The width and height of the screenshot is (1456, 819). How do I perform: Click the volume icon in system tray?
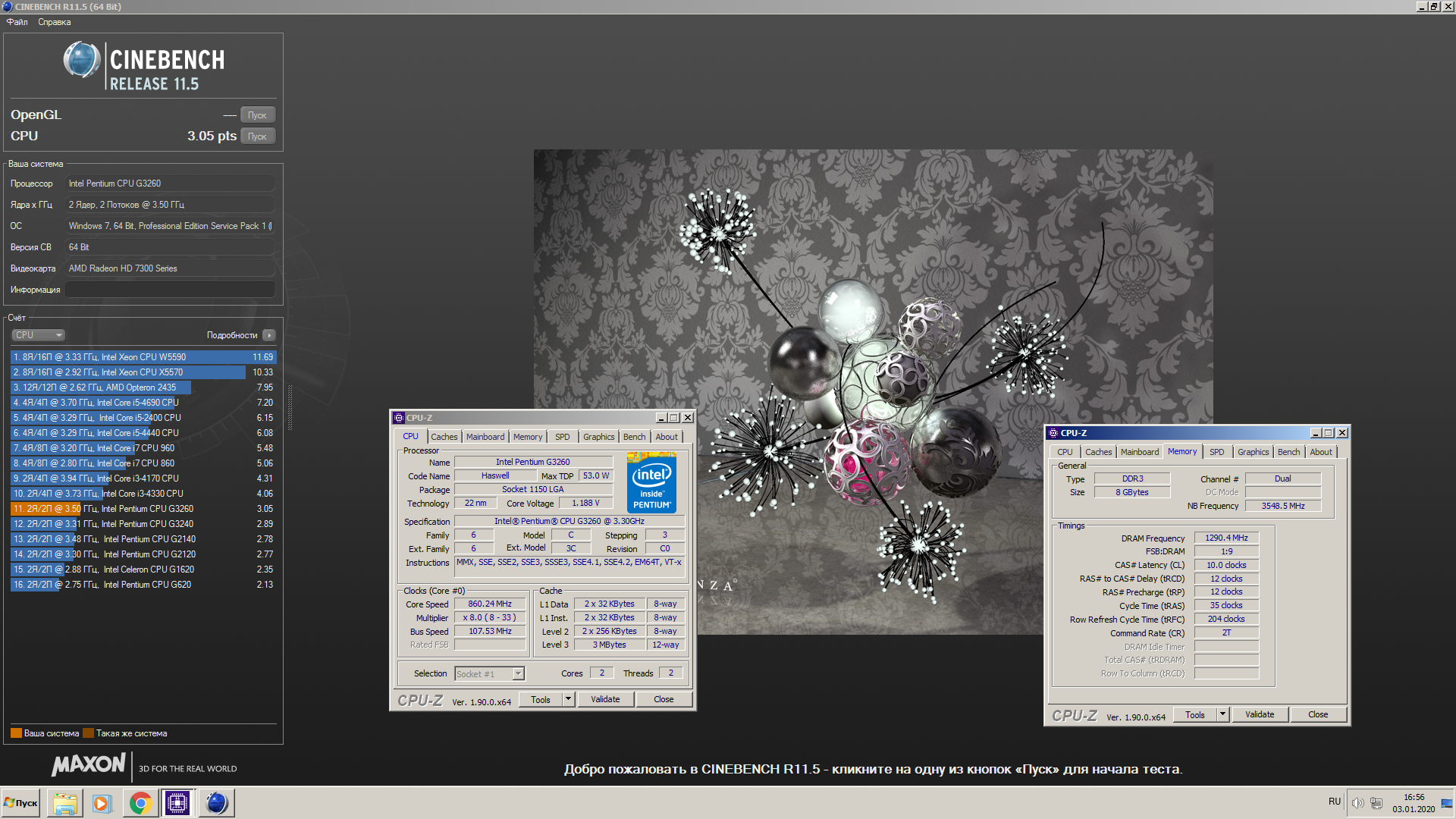pyautogui.click(x=1357, y=803)
